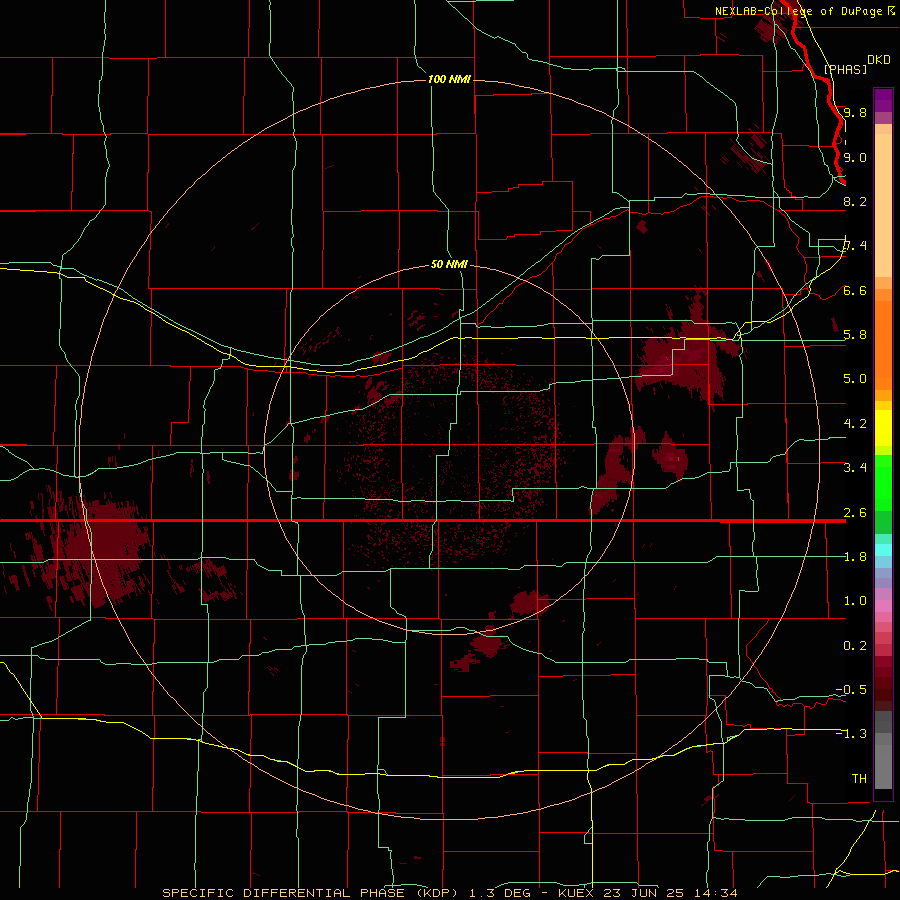
Task: Click the SPECIFIC DIFFERENTIAL PHASE (KDP) caption
Action: [x=309, y=893]
